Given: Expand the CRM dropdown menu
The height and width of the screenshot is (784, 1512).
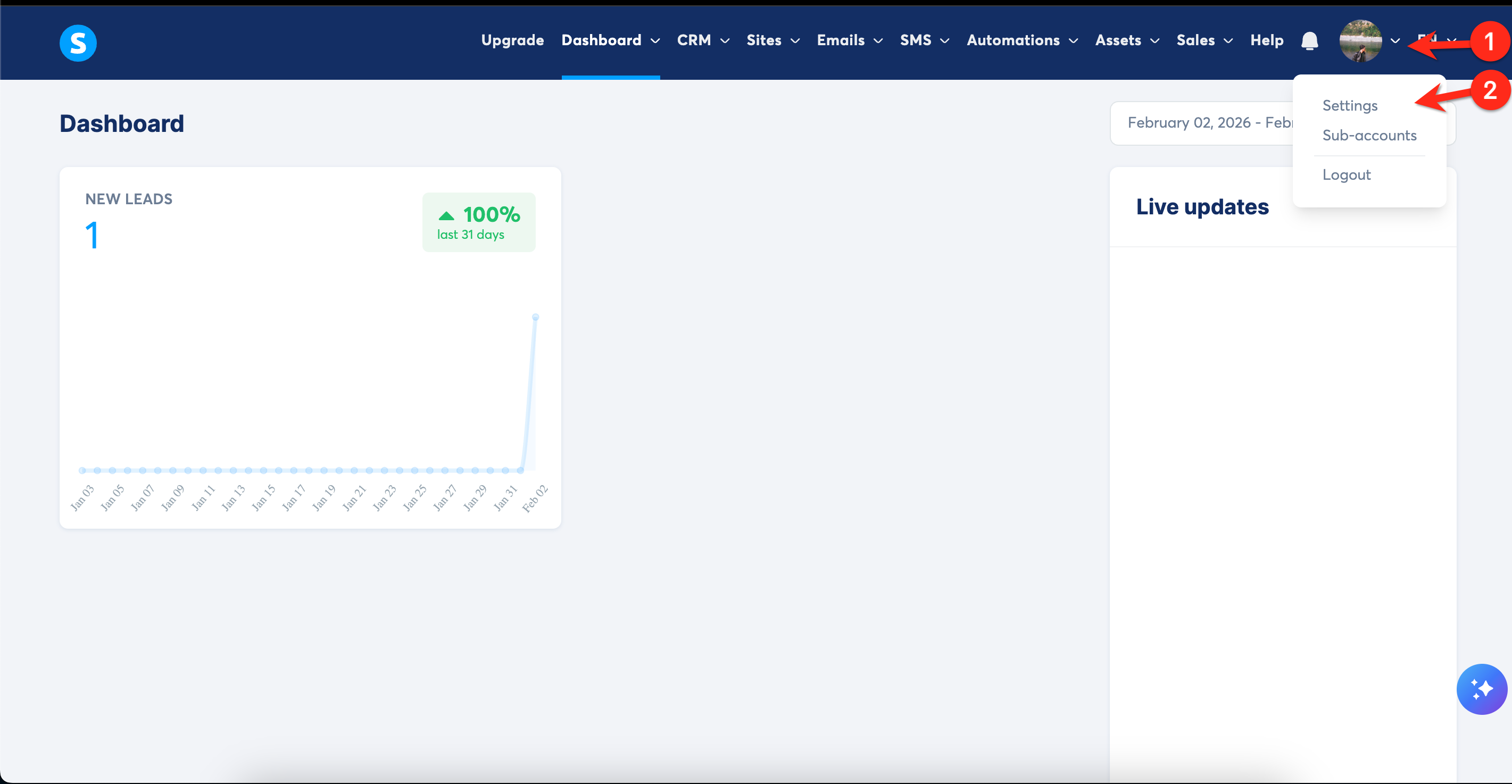Looking at the screenshot, I should click(703, 40).
